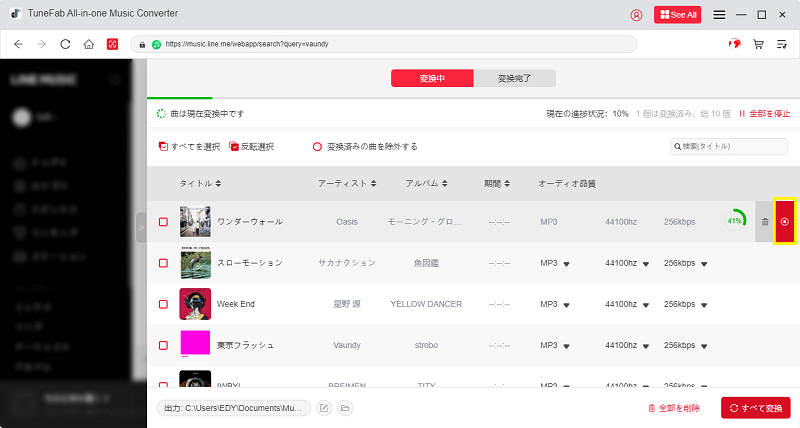Sort by アーティスト column header
Viewport: 800px width, 428px height.
(x=347, y=184)
